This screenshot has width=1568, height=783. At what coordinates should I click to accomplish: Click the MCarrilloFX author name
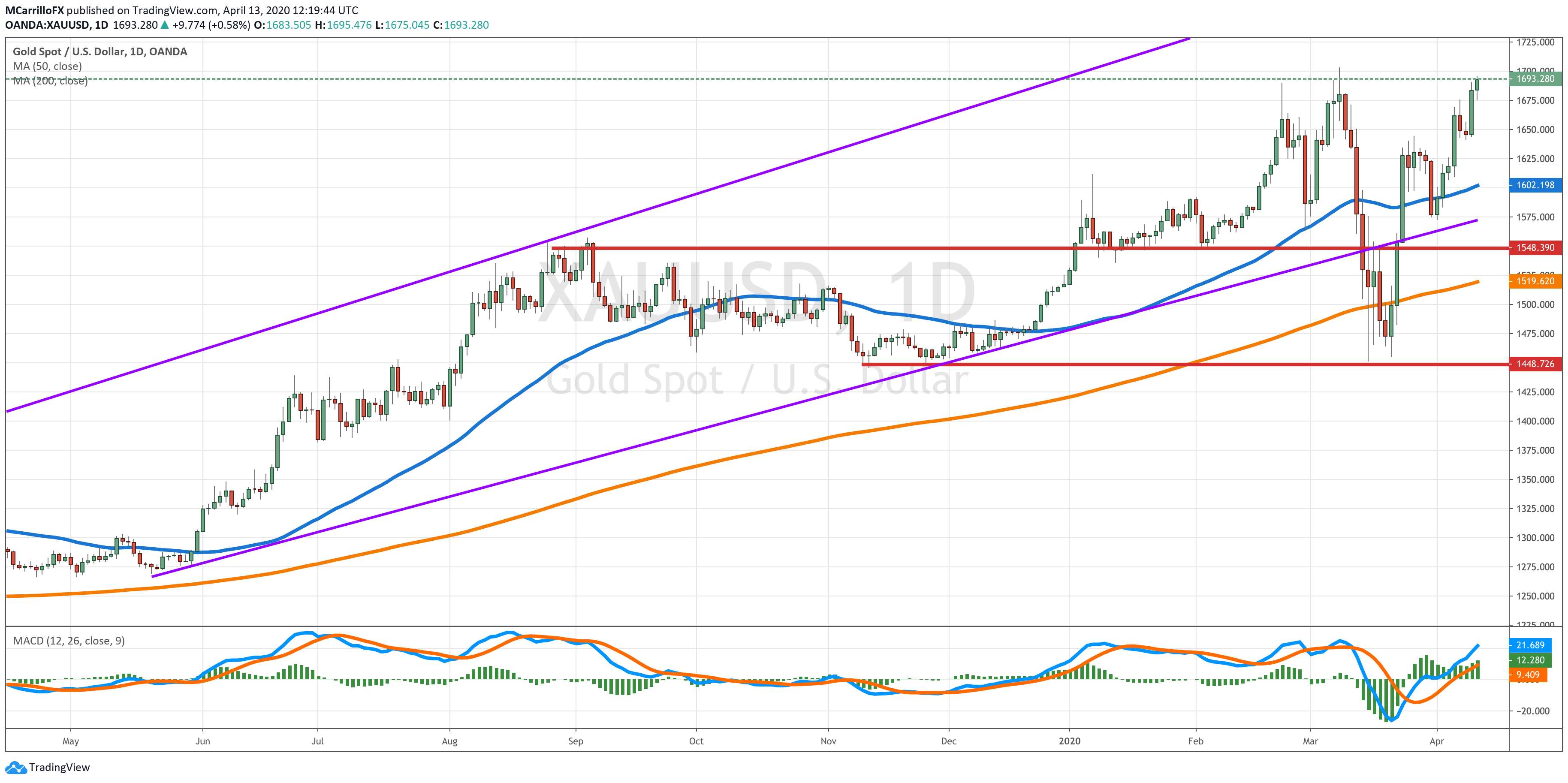35,10
